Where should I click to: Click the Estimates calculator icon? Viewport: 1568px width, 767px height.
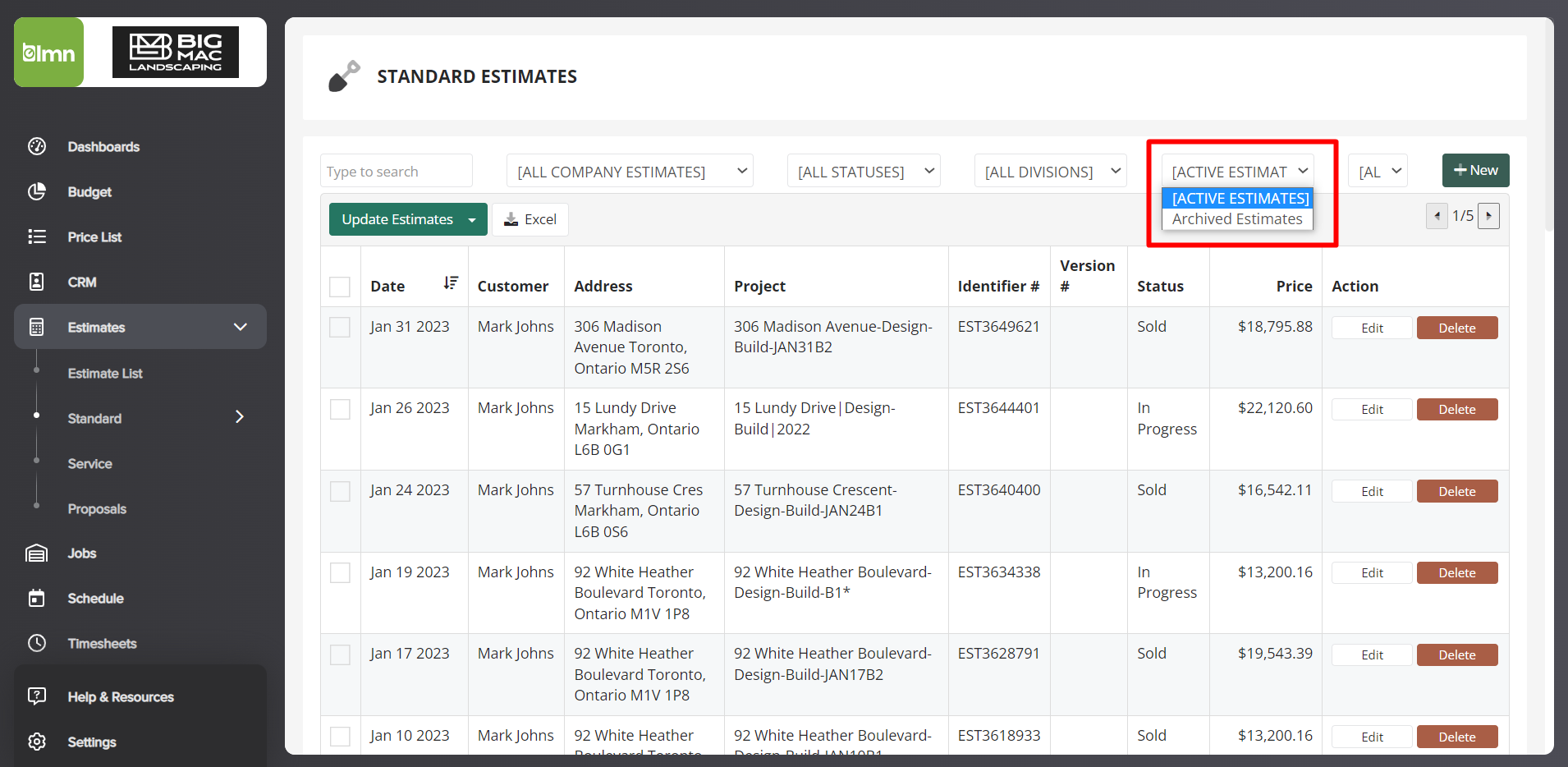(x=37, y=327)
